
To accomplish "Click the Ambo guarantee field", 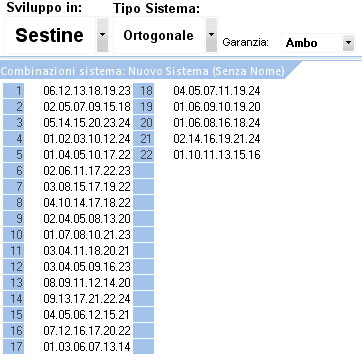I will coord(312,43).
